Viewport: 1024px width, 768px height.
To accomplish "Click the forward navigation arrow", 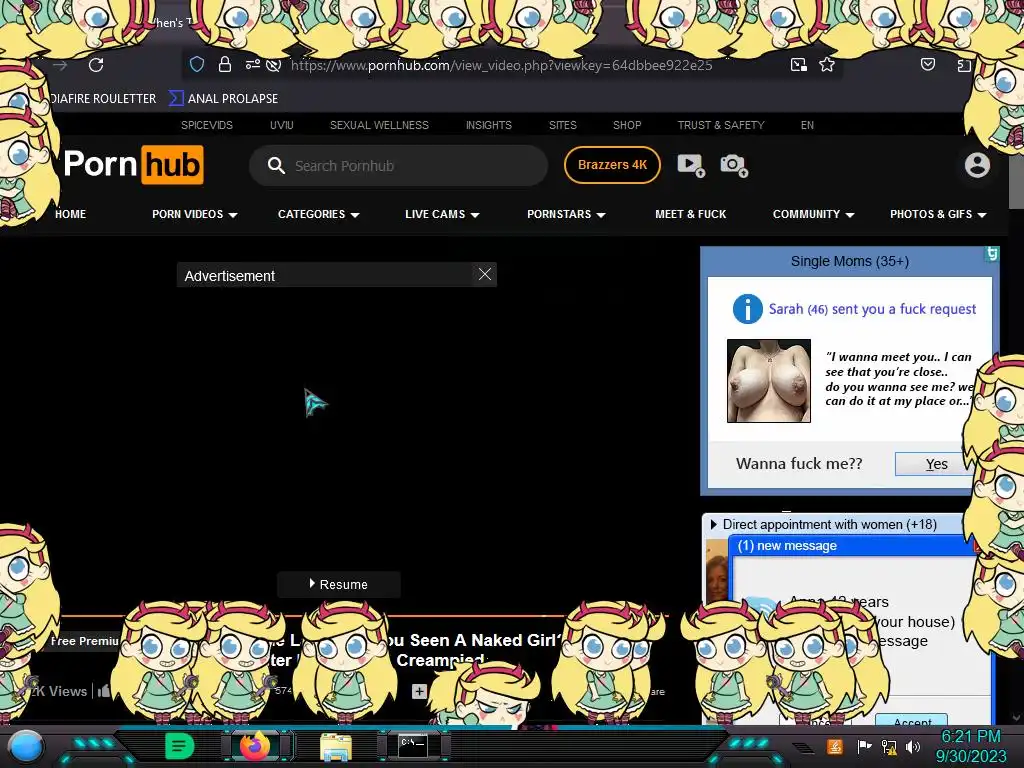I will pyautogui.click(x=60, y=65).
